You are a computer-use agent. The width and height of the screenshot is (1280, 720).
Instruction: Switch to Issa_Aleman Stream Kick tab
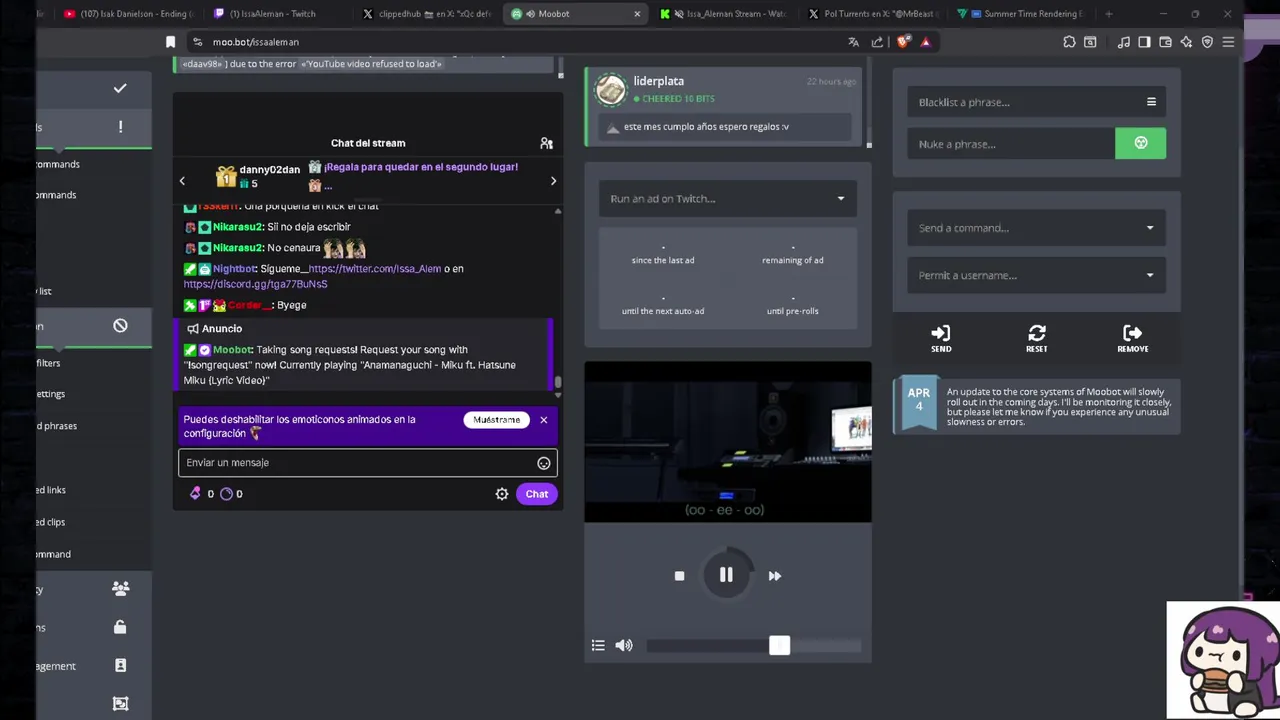click(x=724, y=14)
